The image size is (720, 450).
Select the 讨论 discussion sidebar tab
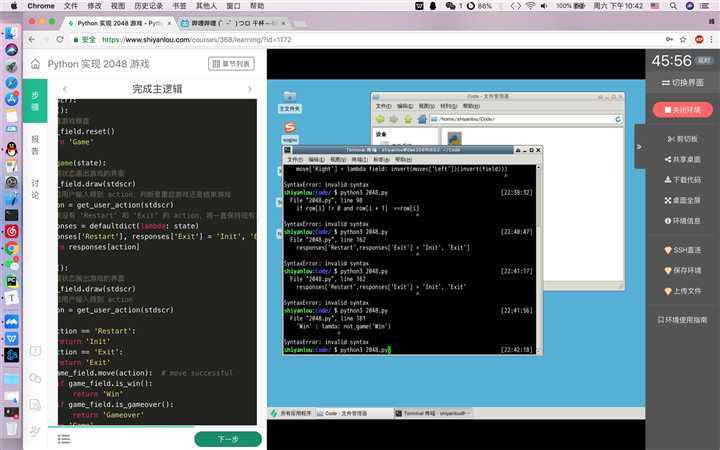(x=35, y=189)
